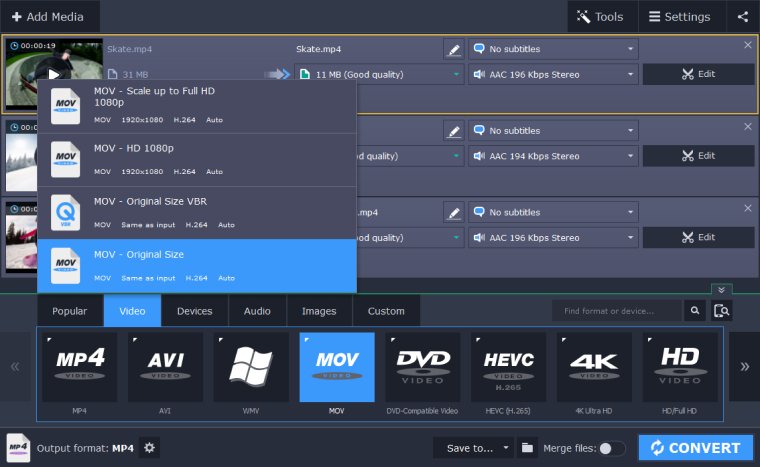
Task: Toggle the Merge files switch
Action: [612, 449]
